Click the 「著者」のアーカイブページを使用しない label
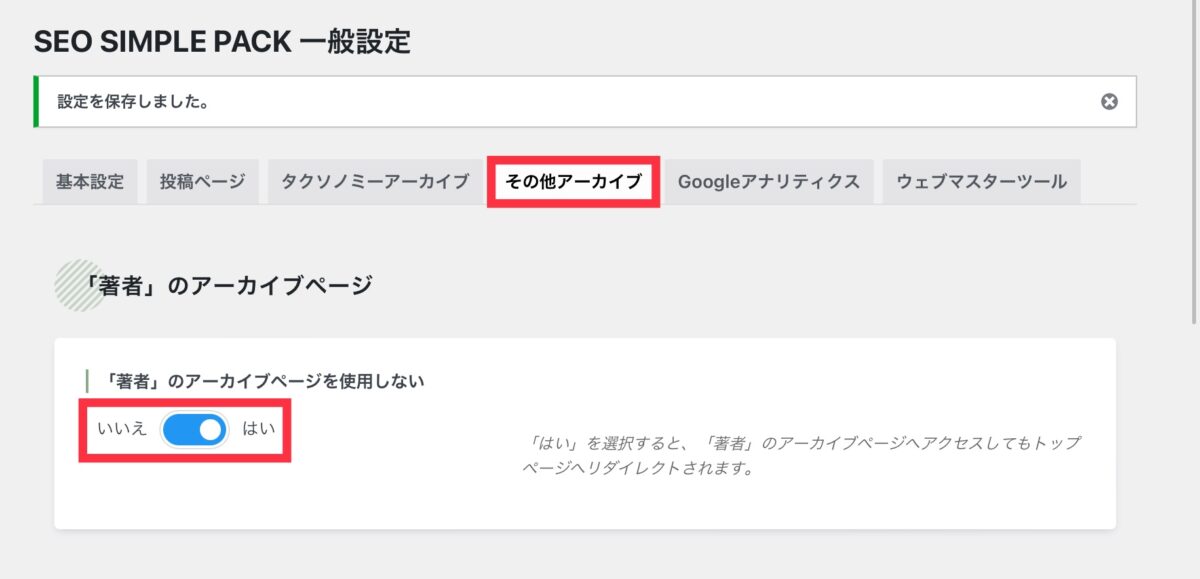Screen dimensions: 1200x579 (x=264, y=381)
